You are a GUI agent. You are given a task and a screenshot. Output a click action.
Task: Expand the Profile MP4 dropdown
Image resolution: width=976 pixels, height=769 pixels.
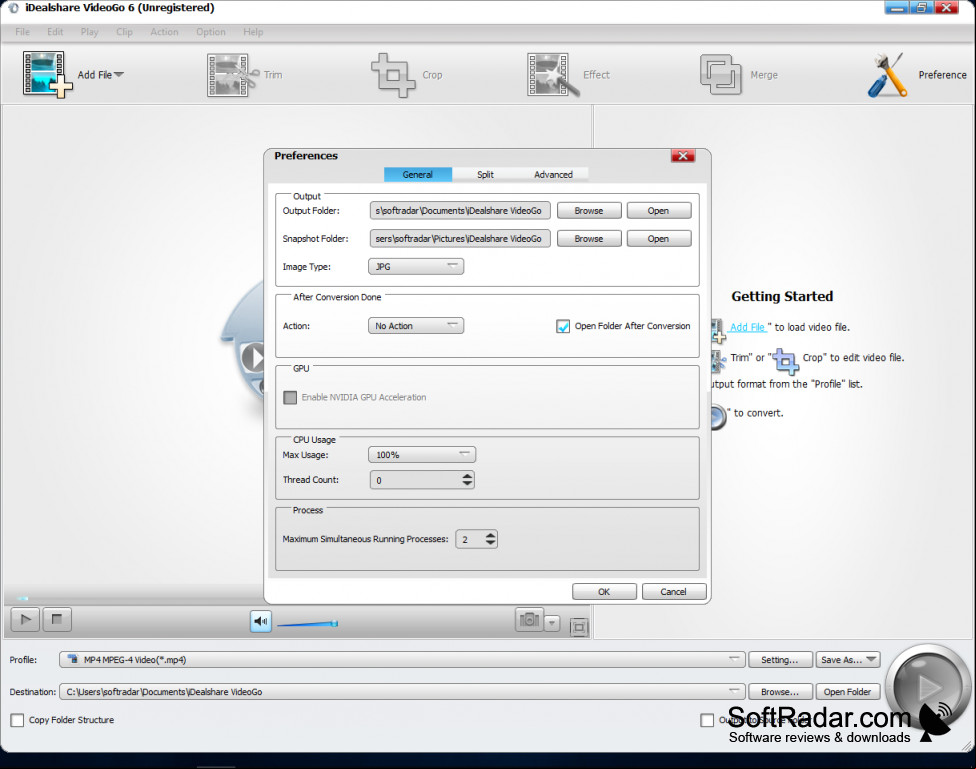(402, 659)
